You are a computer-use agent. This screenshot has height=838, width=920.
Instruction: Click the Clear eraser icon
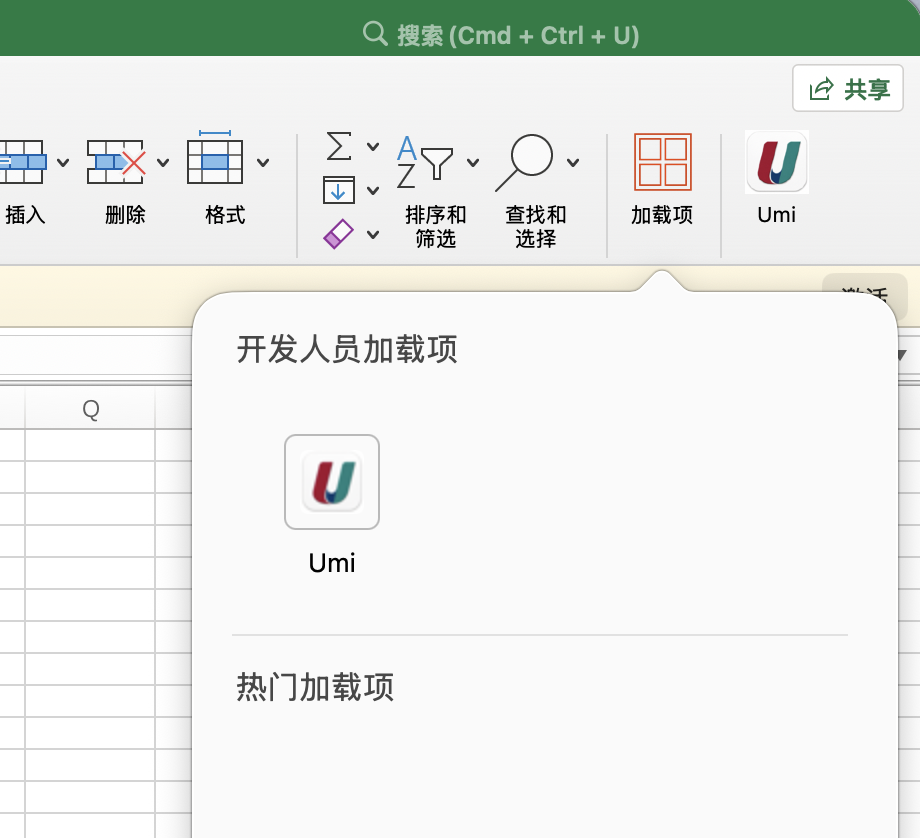pos(339,234)
